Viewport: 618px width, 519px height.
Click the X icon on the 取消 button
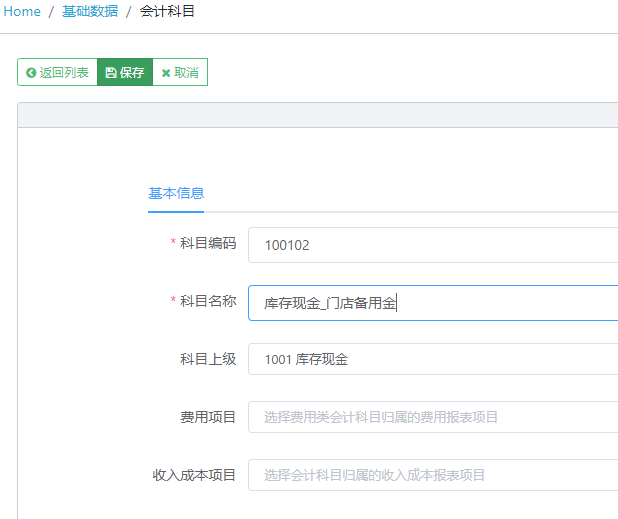click(x=166, y=73)
